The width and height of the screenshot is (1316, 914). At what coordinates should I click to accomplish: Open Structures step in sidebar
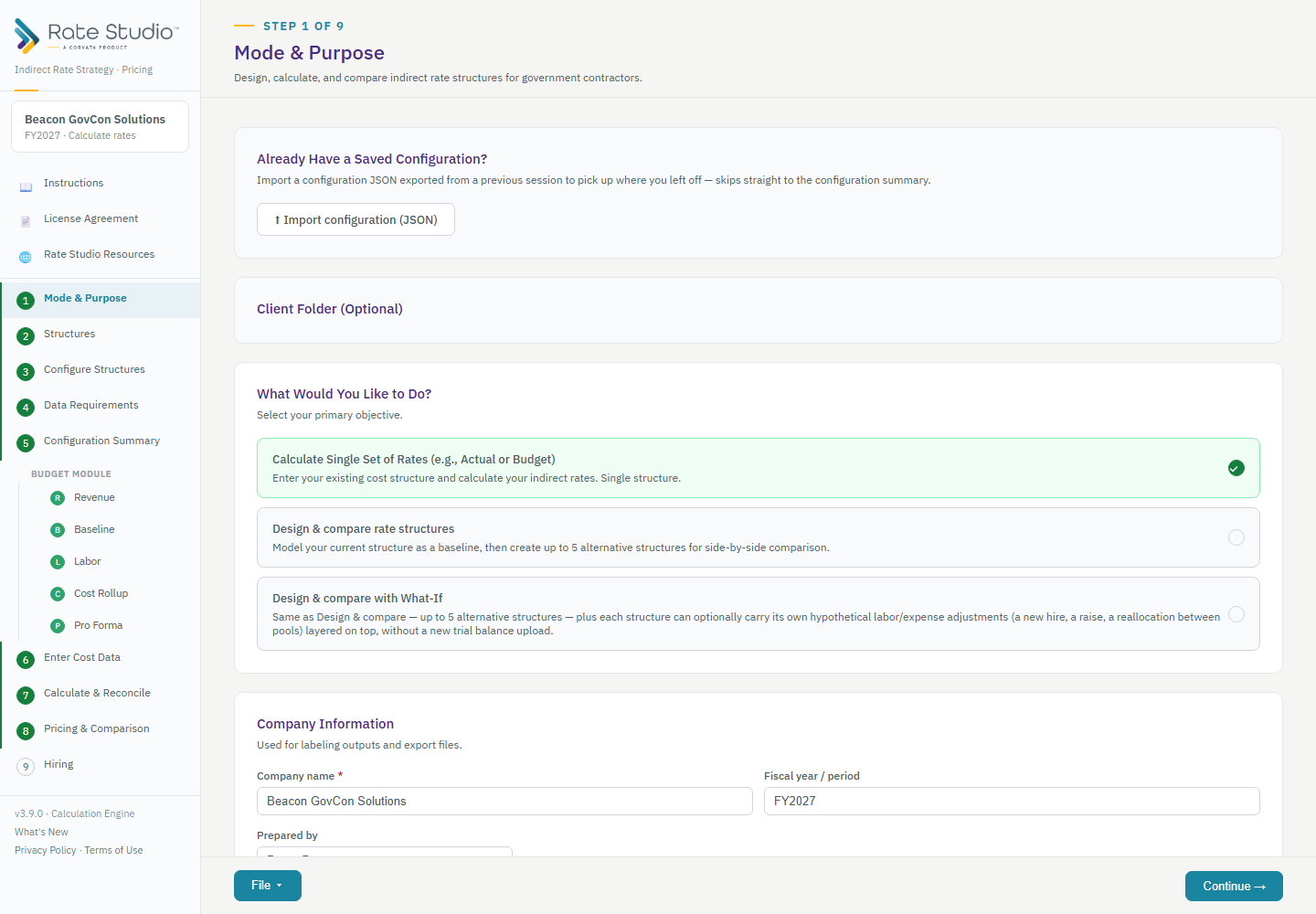tap(101, 335)
